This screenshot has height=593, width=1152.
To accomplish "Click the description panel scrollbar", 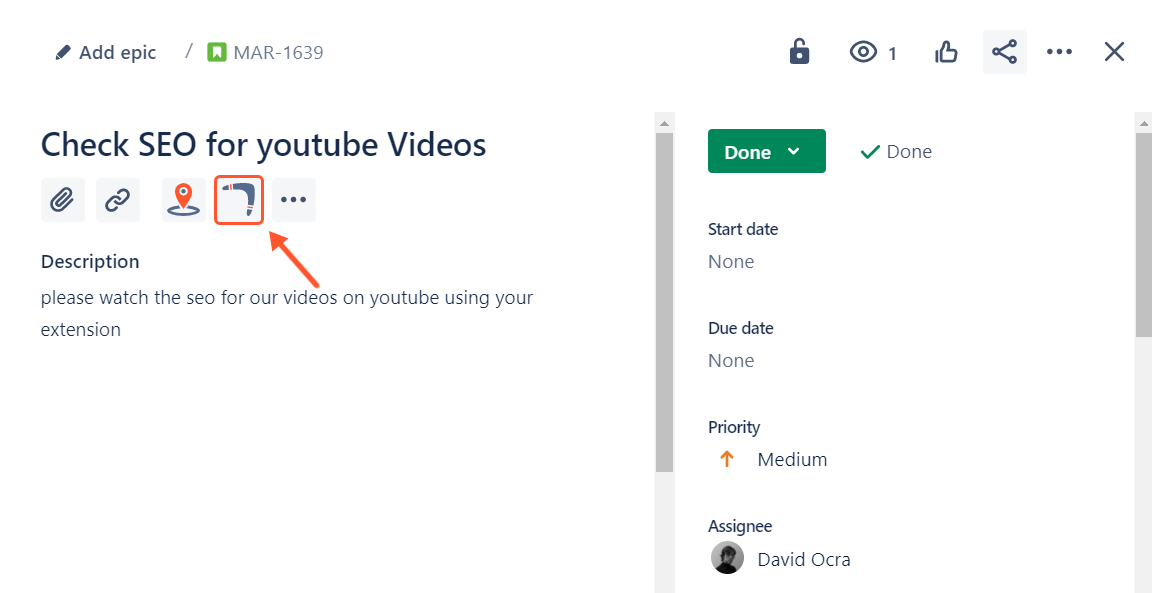I will [664, 300].
